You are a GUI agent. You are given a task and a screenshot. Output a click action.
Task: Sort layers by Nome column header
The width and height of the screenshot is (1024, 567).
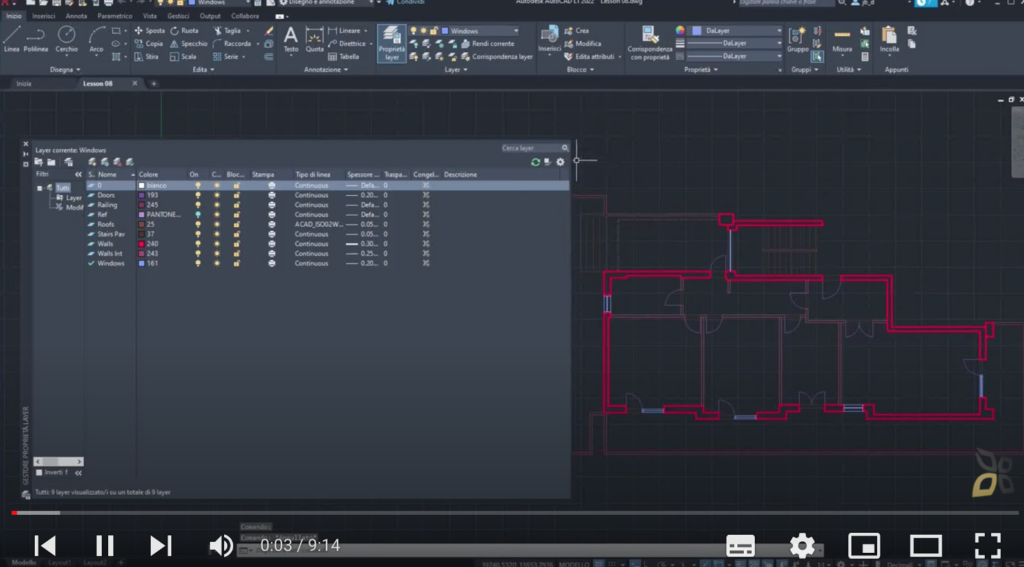point(115,174)
